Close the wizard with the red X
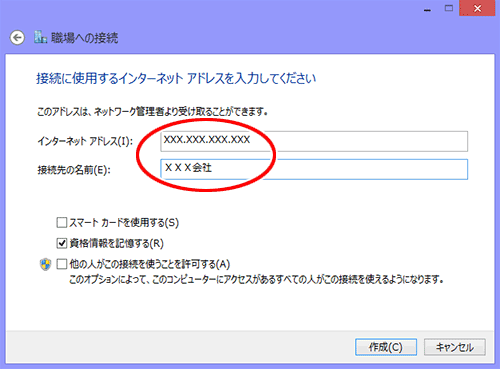 [477, 8]
